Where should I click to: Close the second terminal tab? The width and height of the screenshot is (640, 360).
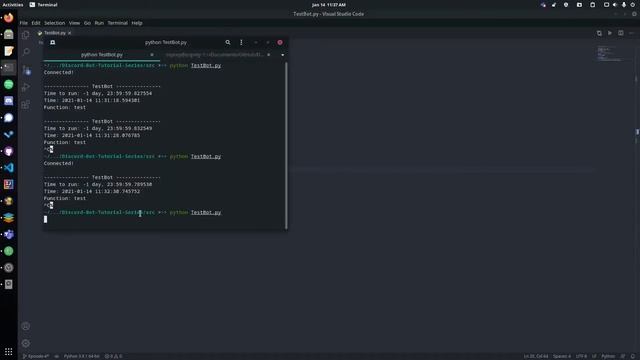[x=269, y=55]
